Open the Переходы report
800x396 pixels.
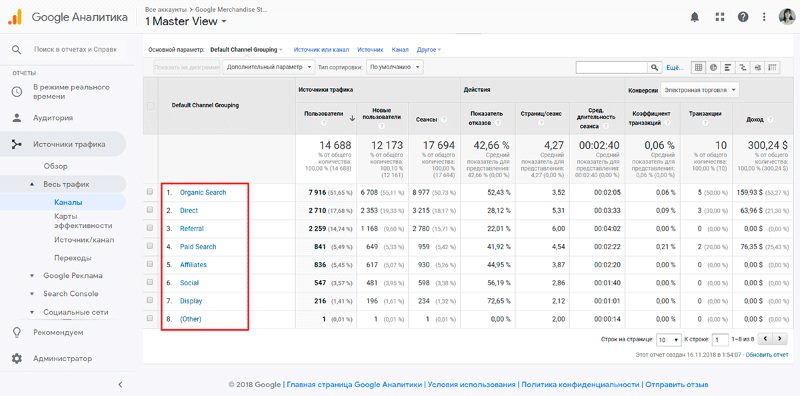click(x=73, y=258)
